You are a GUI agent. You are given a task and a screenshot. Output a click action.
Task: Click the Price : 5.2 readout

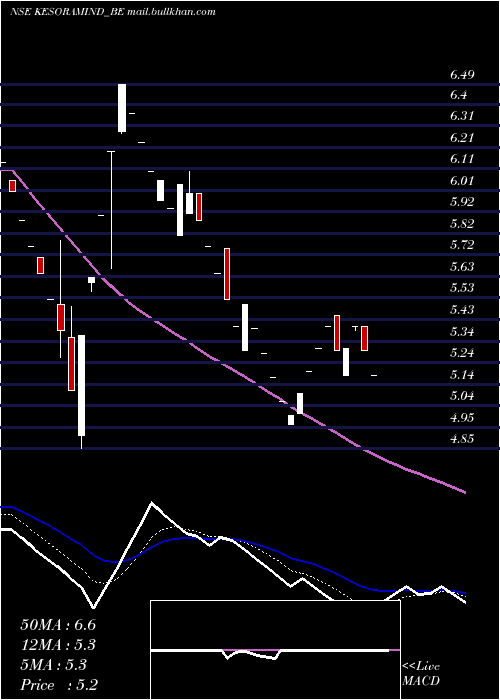coord(59,685)
